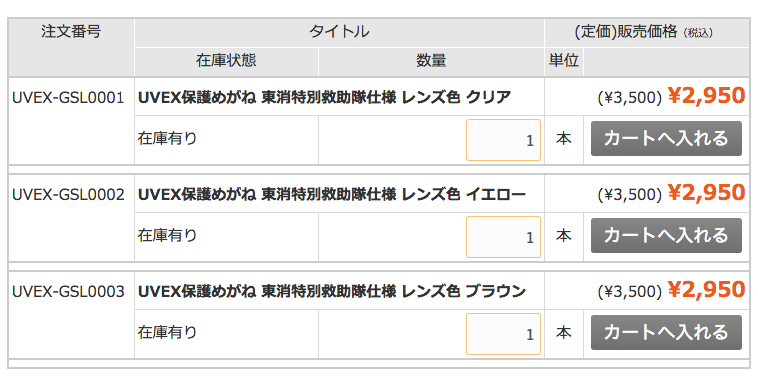Screen dimensions: 758x383
Task: Click the 単位 column header
Action: [x=564, y=60]
